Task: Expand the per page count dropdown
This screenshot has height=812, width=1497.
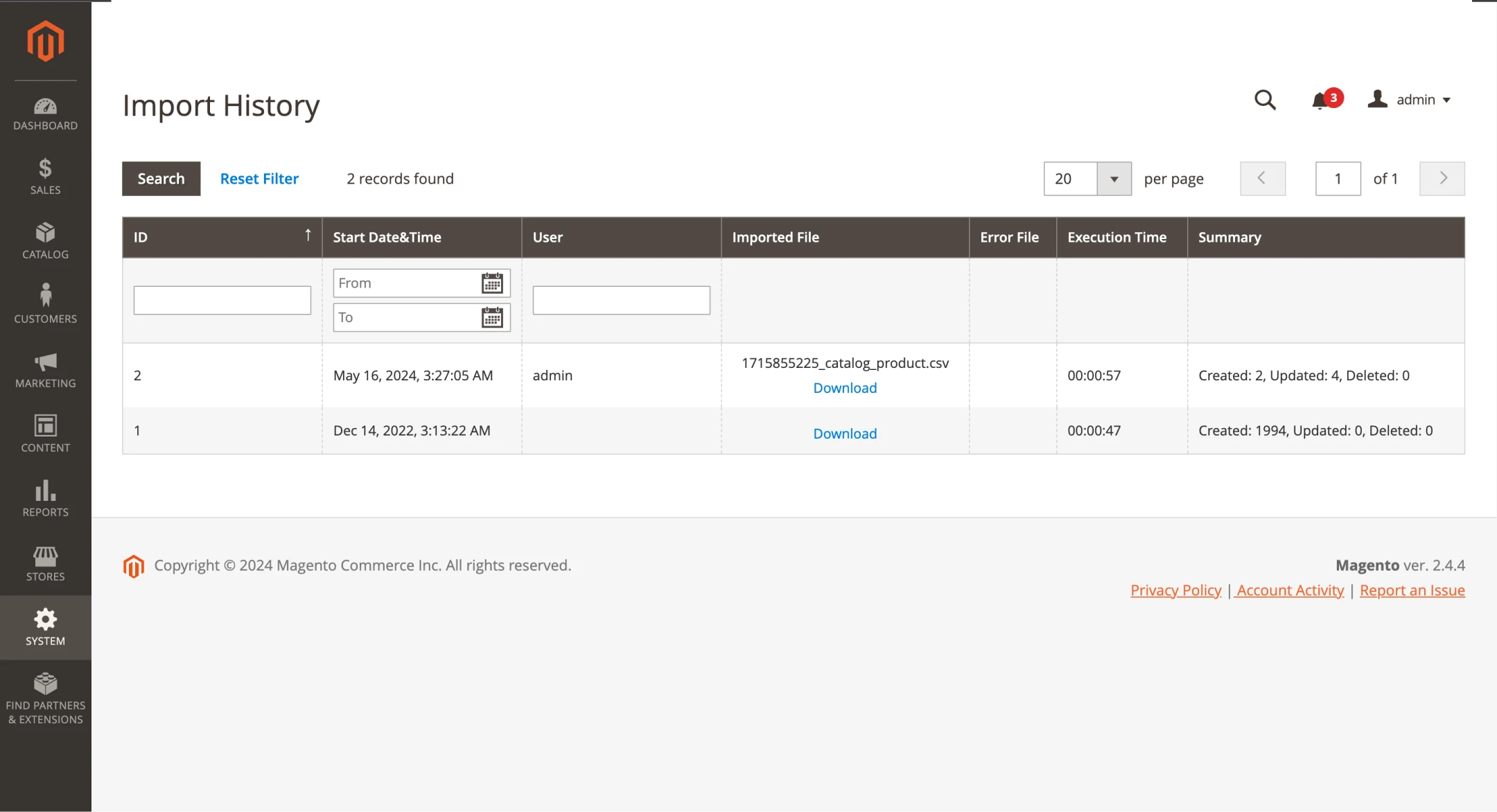Action: coord(1114,179)
